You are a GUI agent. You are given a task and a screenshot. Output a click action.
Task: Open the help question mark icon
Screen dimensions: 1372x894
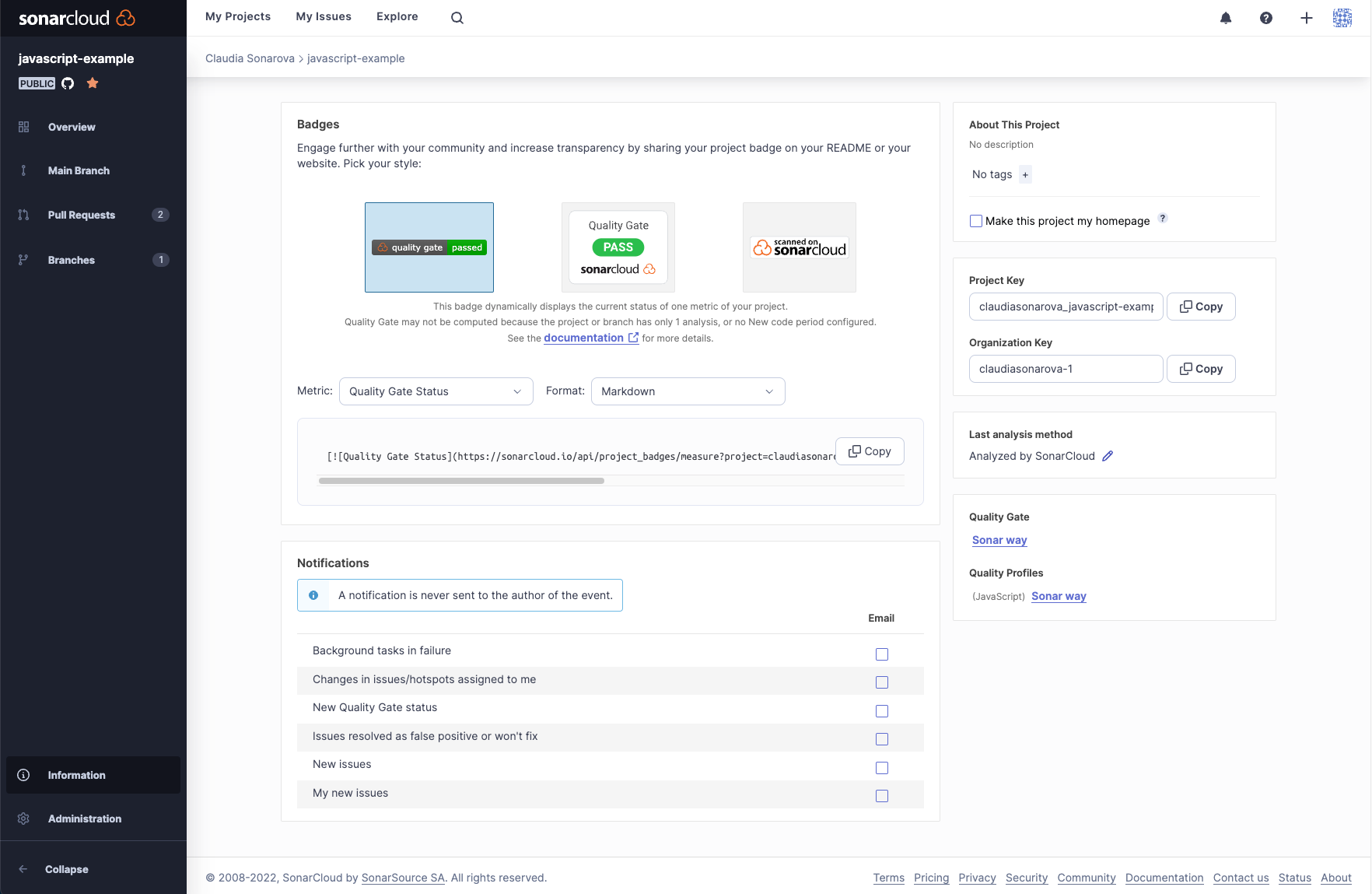(x=1266, y=18)
